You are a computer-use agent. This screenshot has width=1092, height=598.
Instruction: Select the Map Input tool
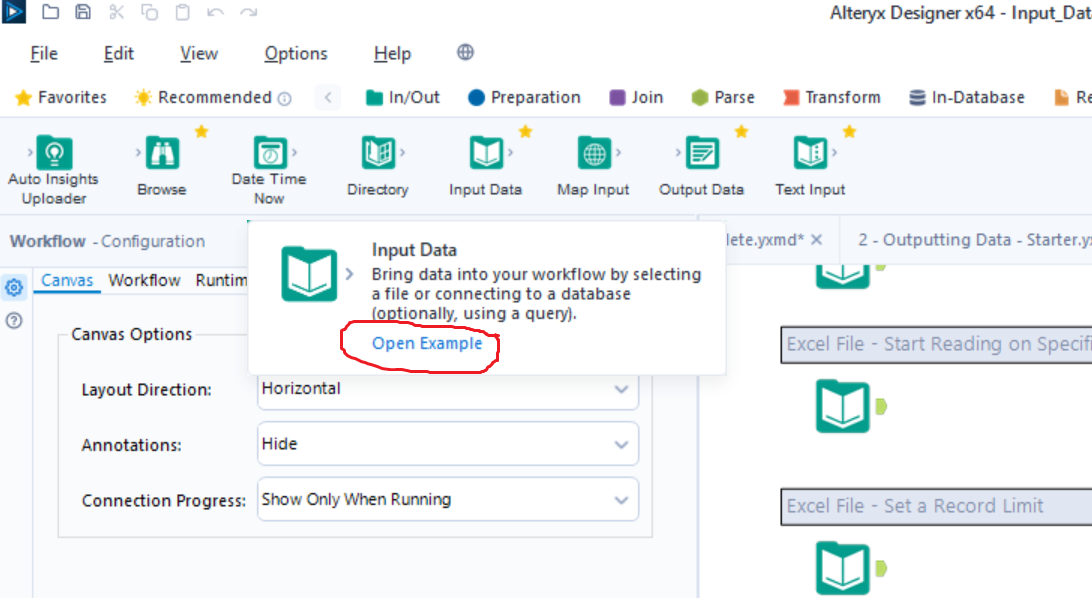(x=593, y=166)
